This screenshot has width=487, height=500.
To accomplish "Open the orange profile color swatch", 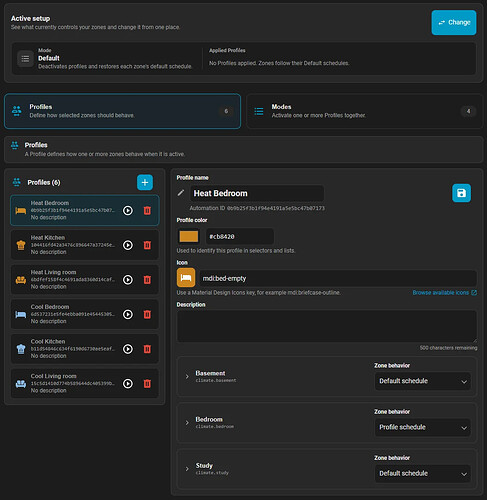I will [x=189, y=236].
